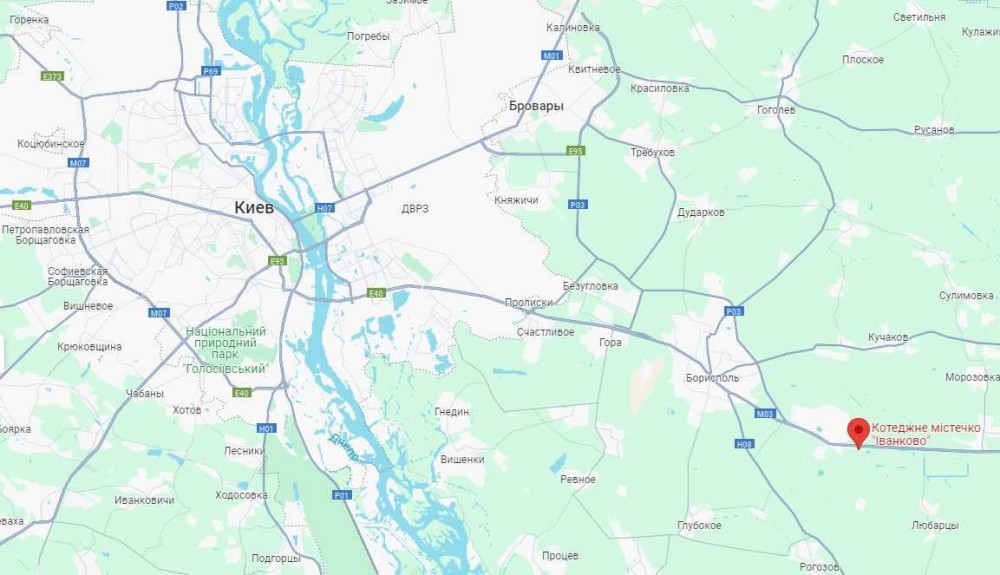Select the M01 highway shield near Калиновка
This screenshot has width=1000, height=575.
point(552,55)
